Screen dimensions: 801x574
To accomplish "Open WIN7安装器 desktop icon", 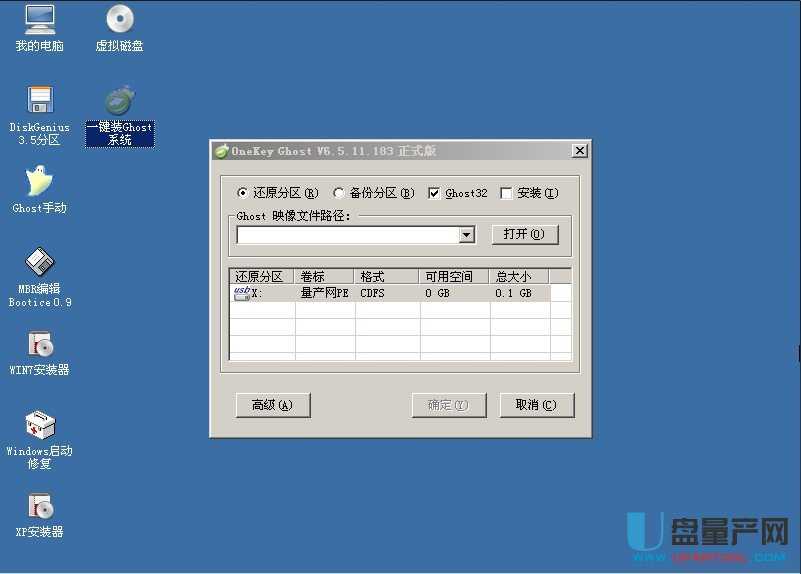I will 39,345.
